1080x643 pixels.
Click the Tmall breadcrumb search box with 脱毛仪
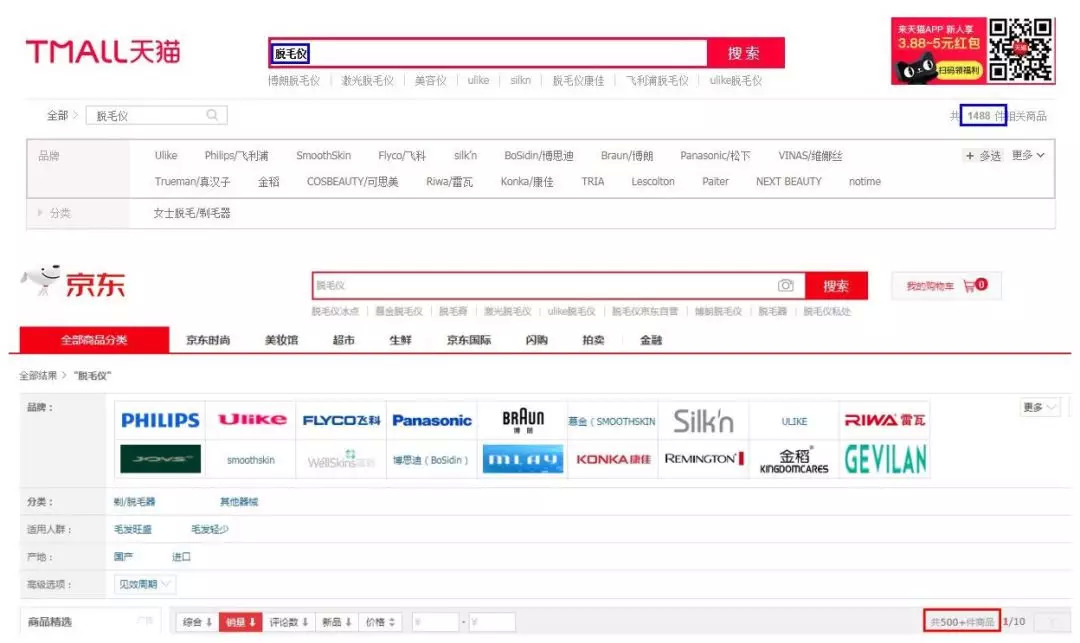[156, 116]
